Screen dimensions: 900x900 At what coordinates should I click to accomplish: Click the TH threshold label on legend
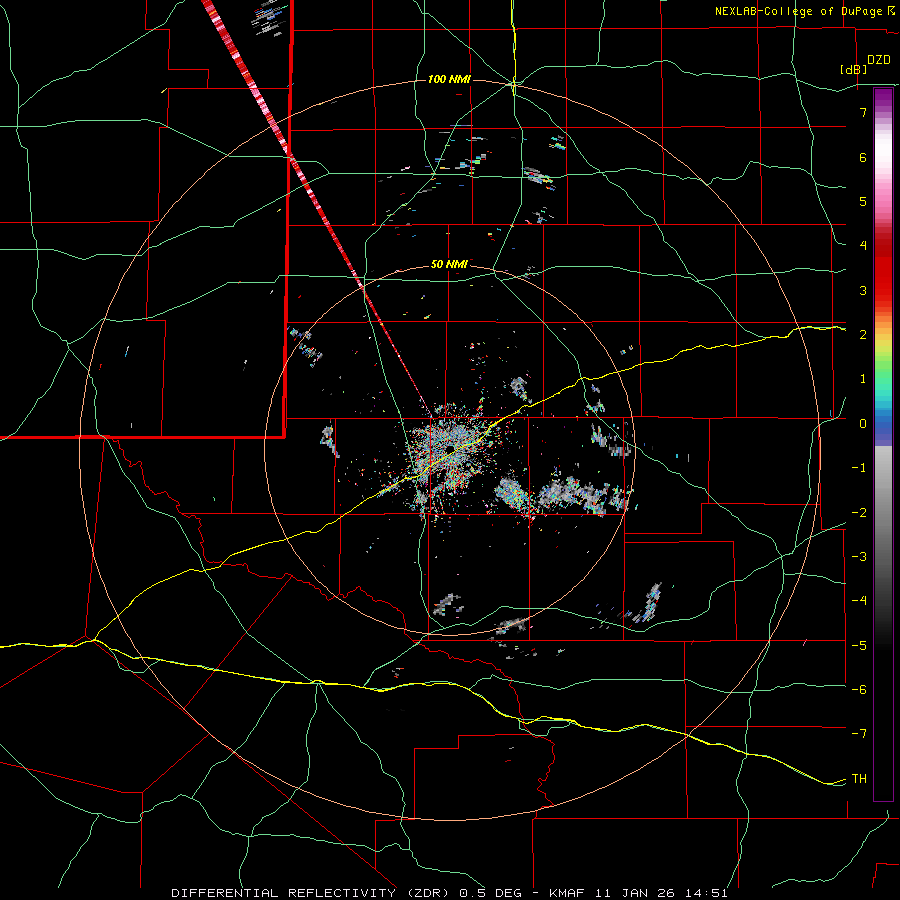pyautogui.click(x=859, y=779)
